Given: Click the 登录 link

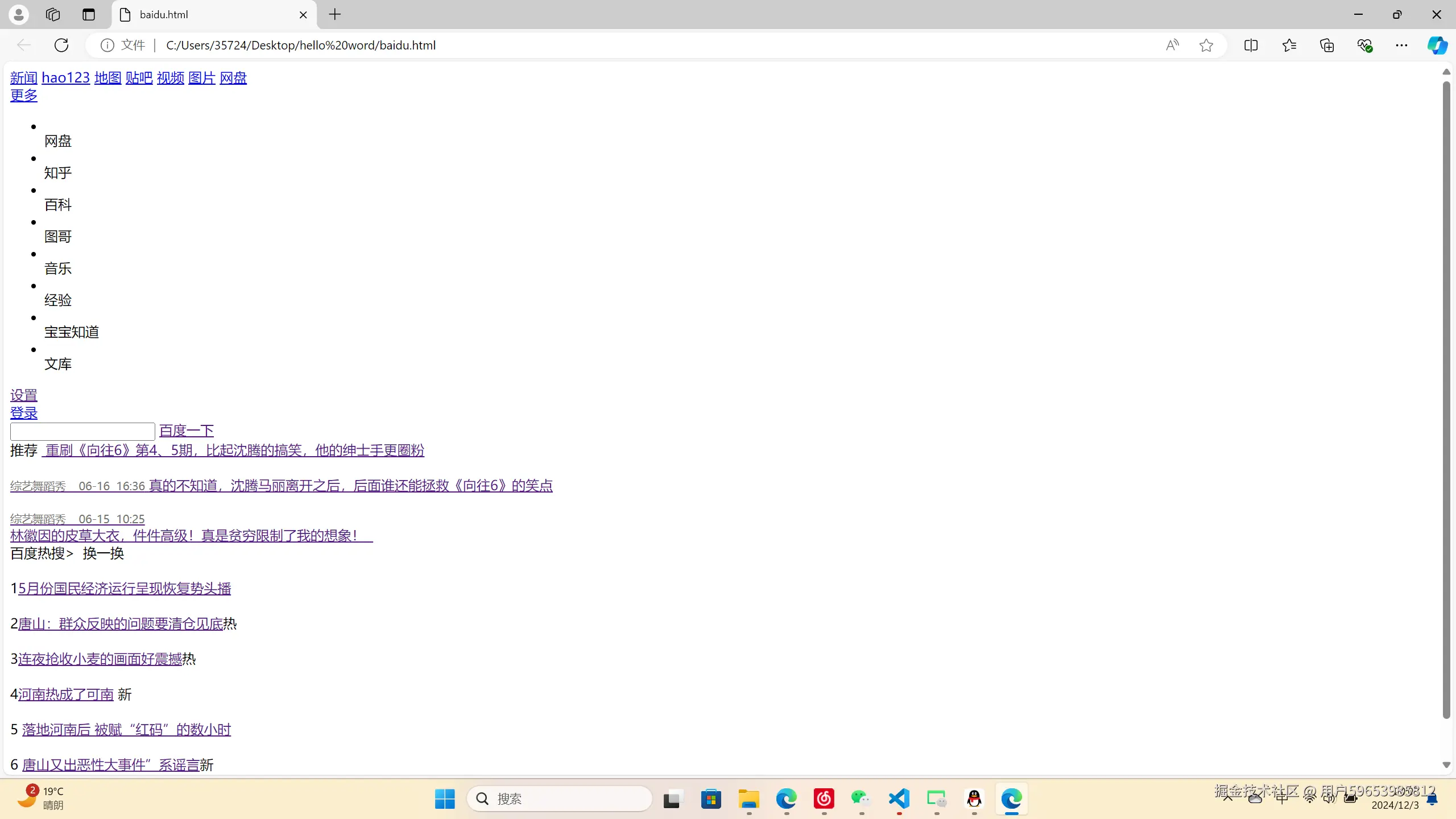Looking at the screenshot, I should [24, 413].
